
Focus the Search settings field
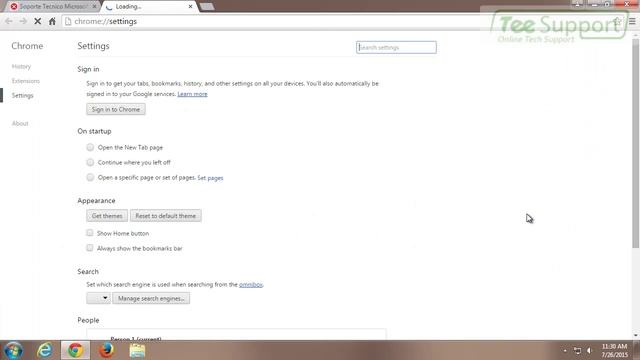coord(396,47)
